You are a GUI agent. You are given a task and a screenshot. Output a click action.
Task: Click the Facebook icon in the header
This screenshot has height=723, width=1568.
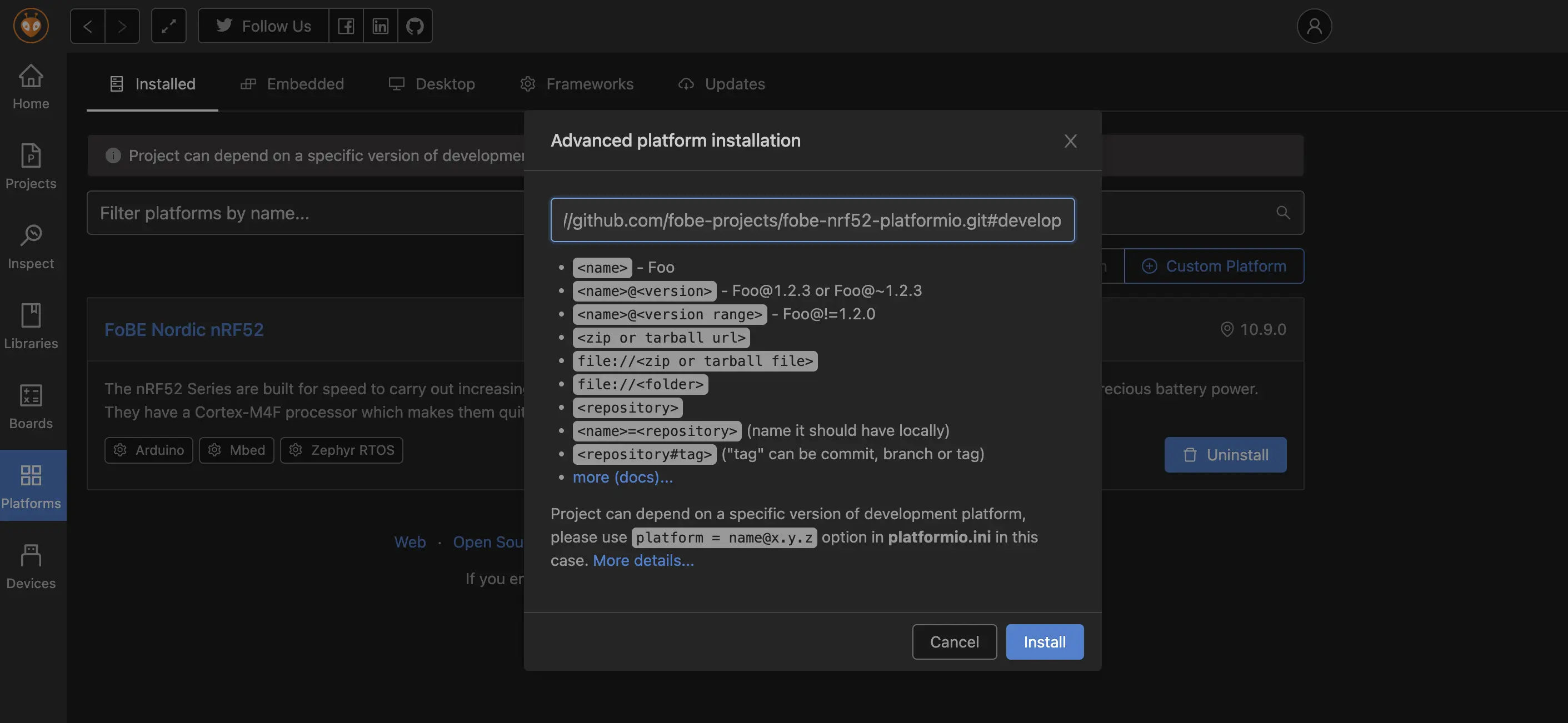[x=346, y=26]
